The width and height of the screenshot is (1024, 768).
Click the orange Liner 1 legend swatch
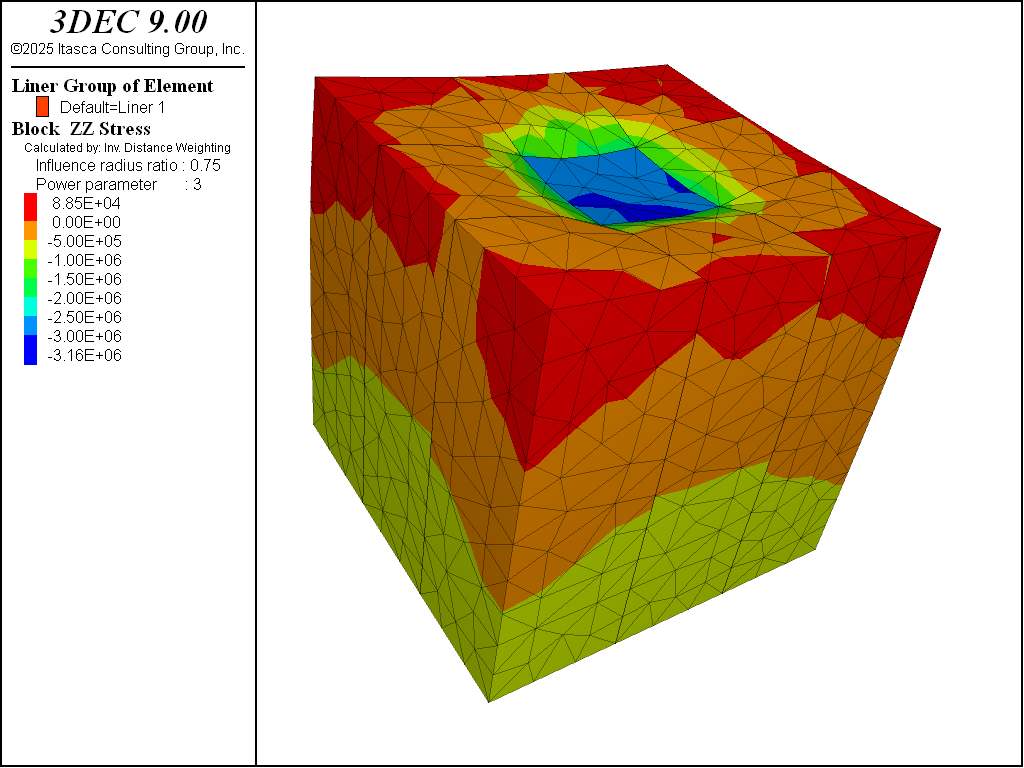(42, 106)
